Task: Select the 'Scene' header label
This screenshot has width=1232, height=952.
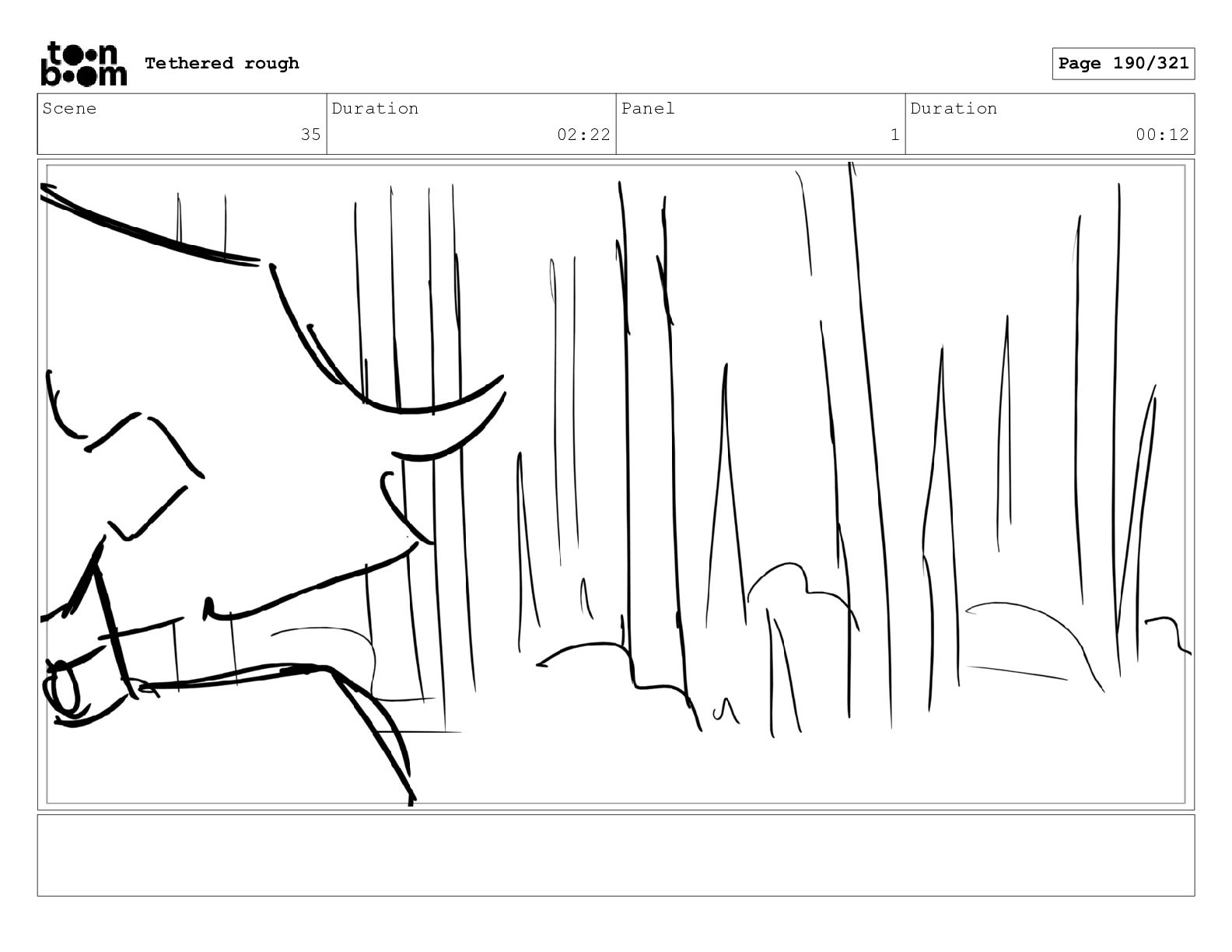Action: tap(69, 109)
